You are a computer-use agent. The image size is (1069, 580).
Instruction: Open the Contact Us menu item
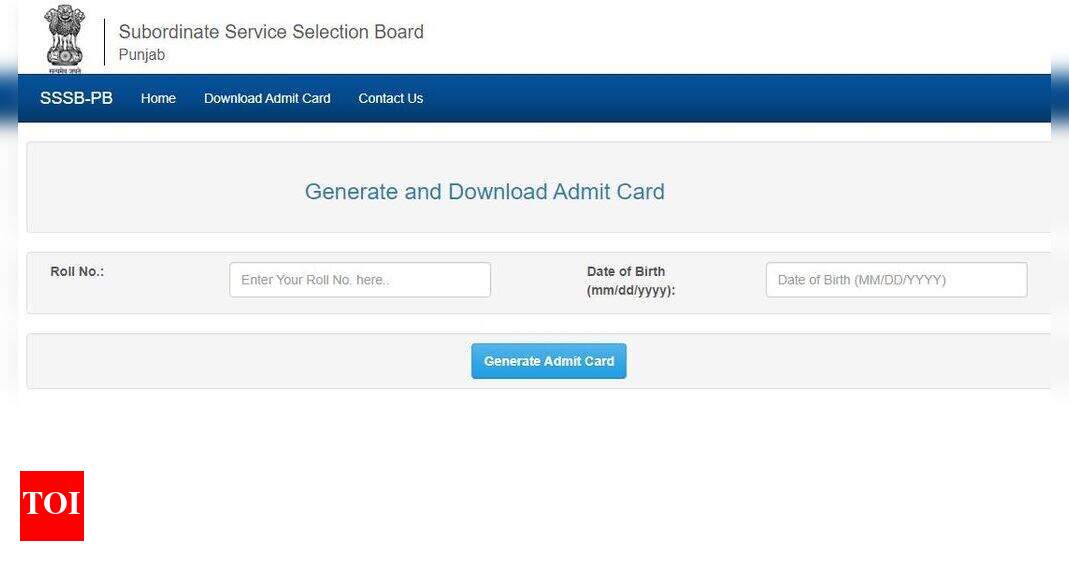point(391,98)
